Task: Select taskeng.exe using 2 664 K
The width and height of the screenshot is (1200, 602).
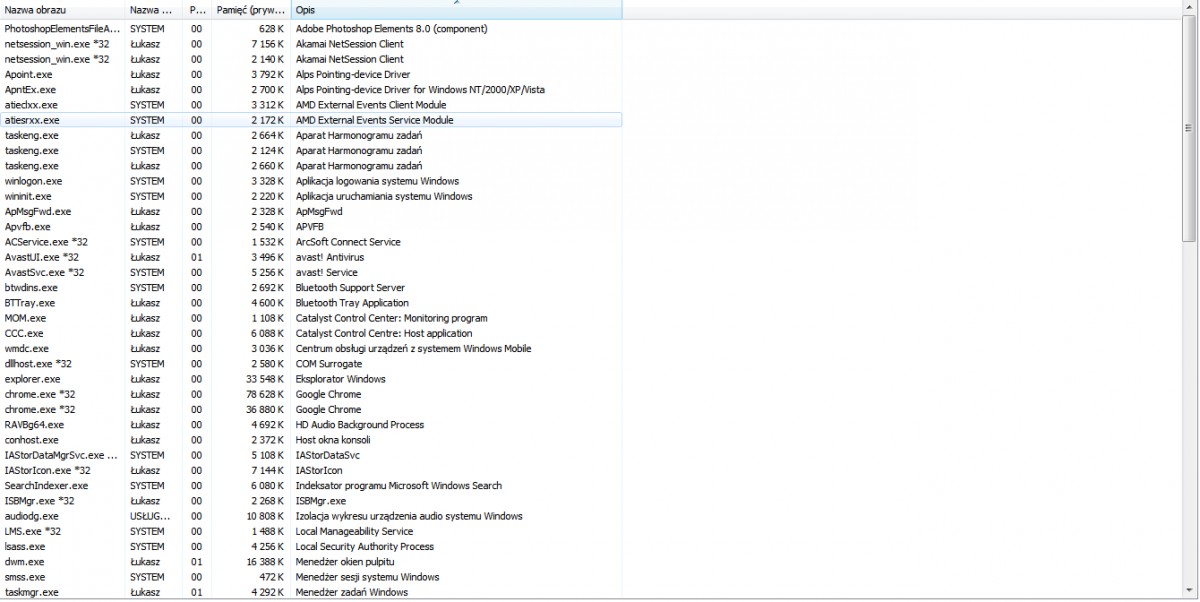Action: [x=311, y=135]
